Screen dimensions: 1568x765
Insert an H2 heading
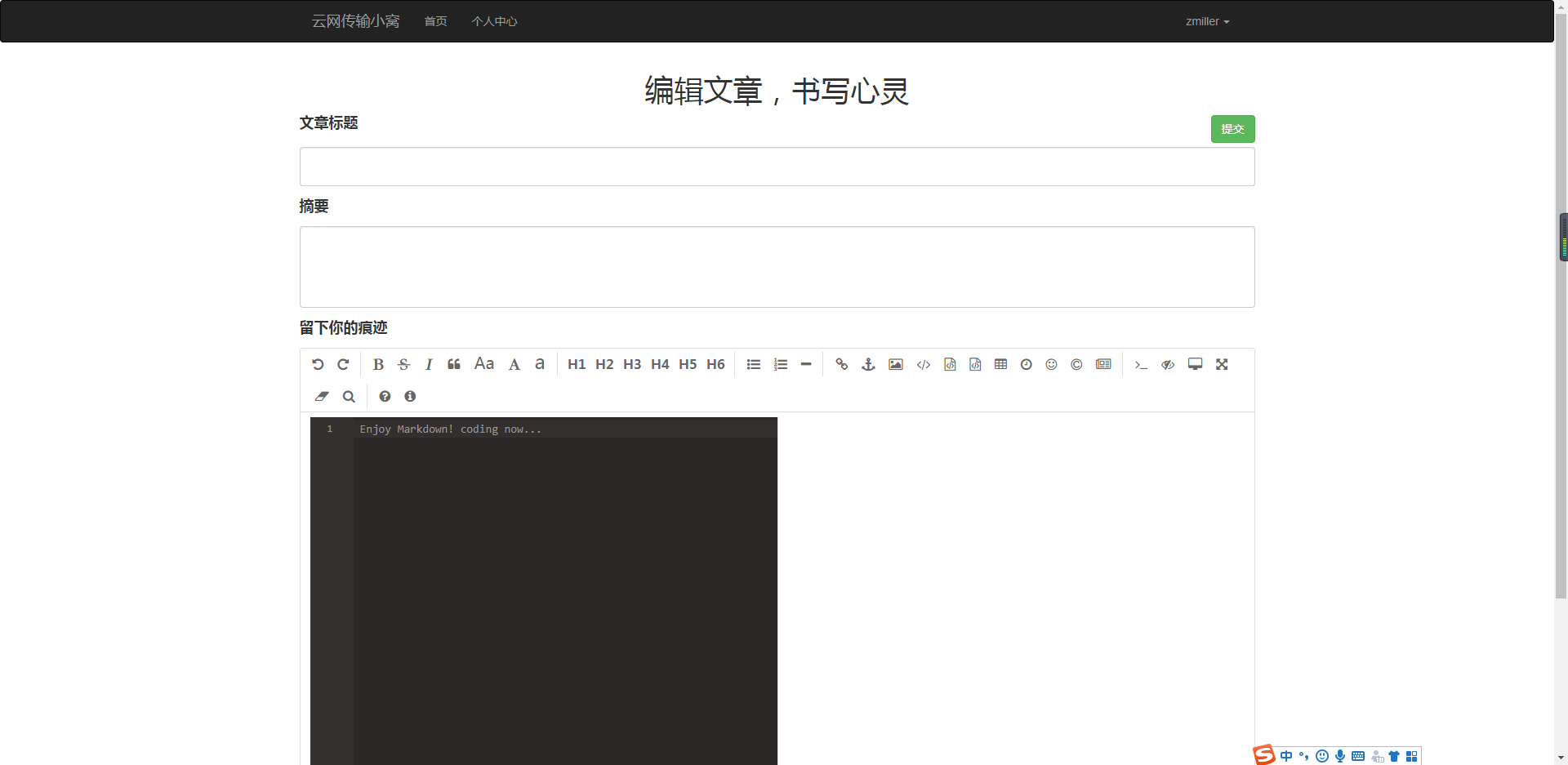point(604,364)
